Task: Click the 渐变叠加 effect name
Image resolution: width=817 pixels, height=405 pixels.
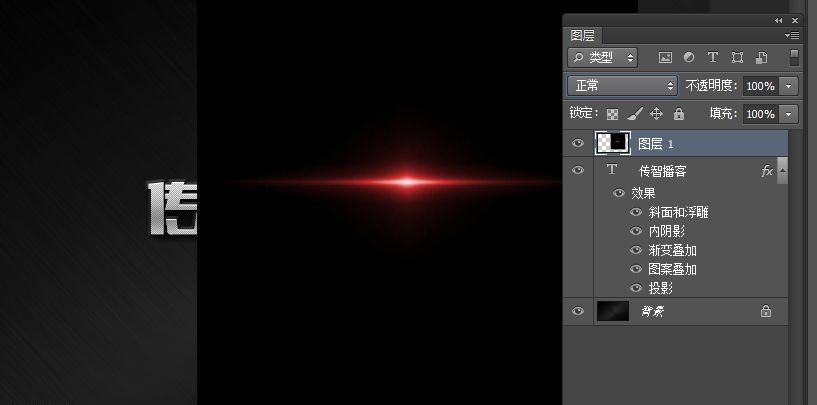Action: tap(672, 251)
